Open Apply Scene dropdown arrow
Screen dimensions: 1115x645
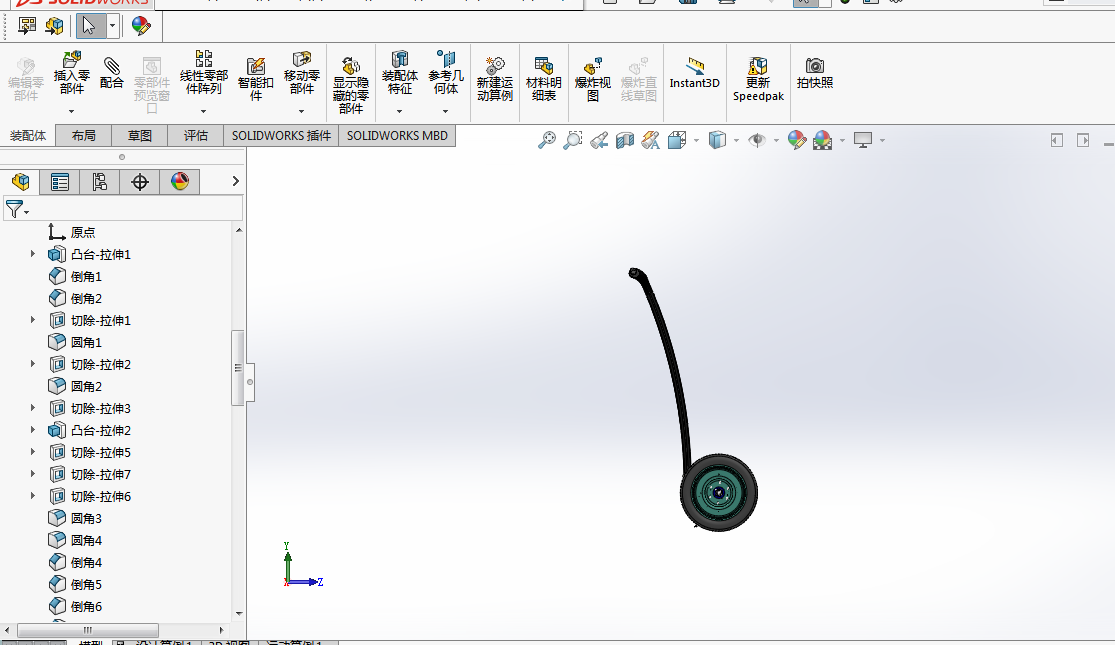843,141
